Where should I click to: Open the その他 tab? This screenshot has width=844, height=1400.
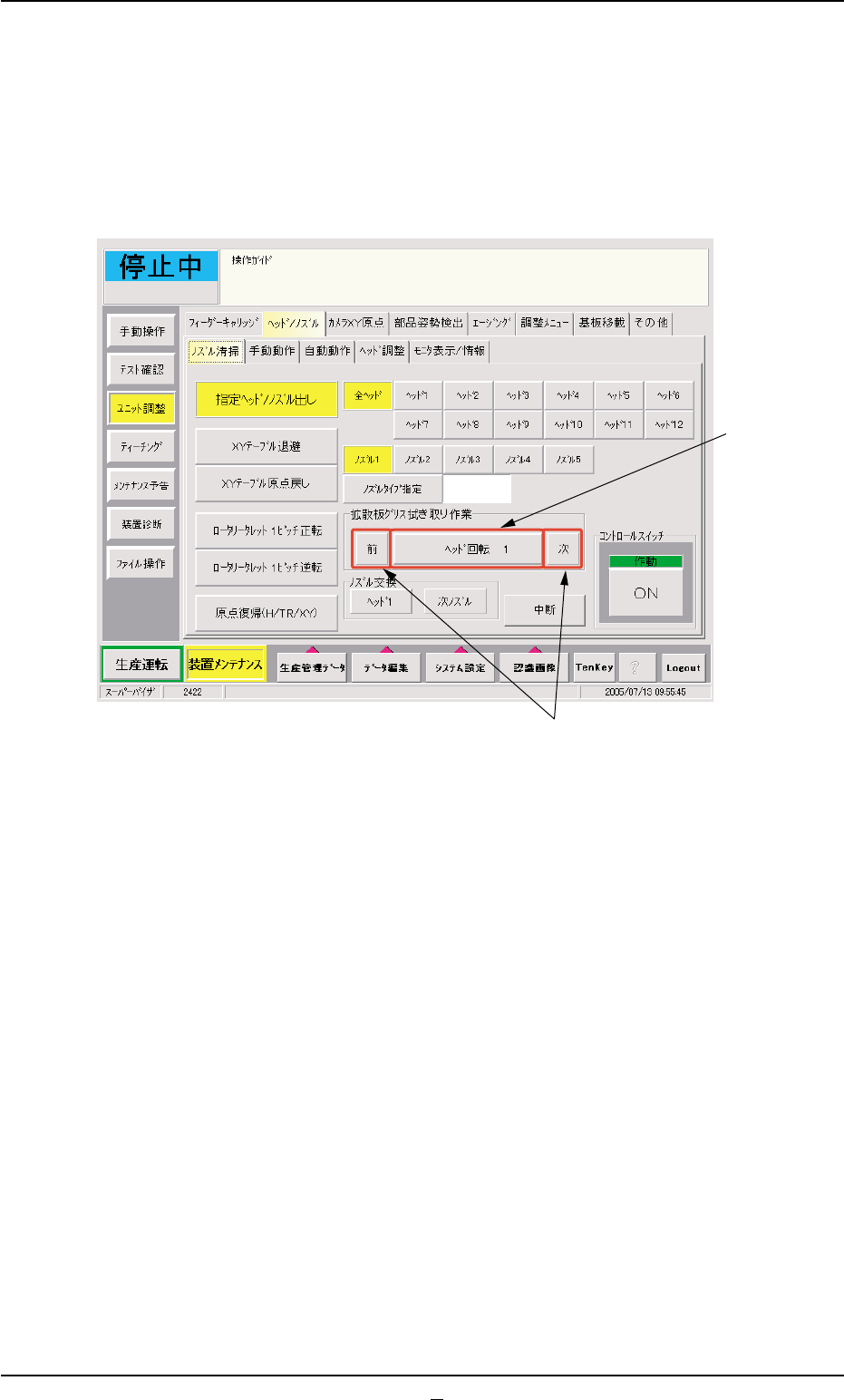click(651, 323)
